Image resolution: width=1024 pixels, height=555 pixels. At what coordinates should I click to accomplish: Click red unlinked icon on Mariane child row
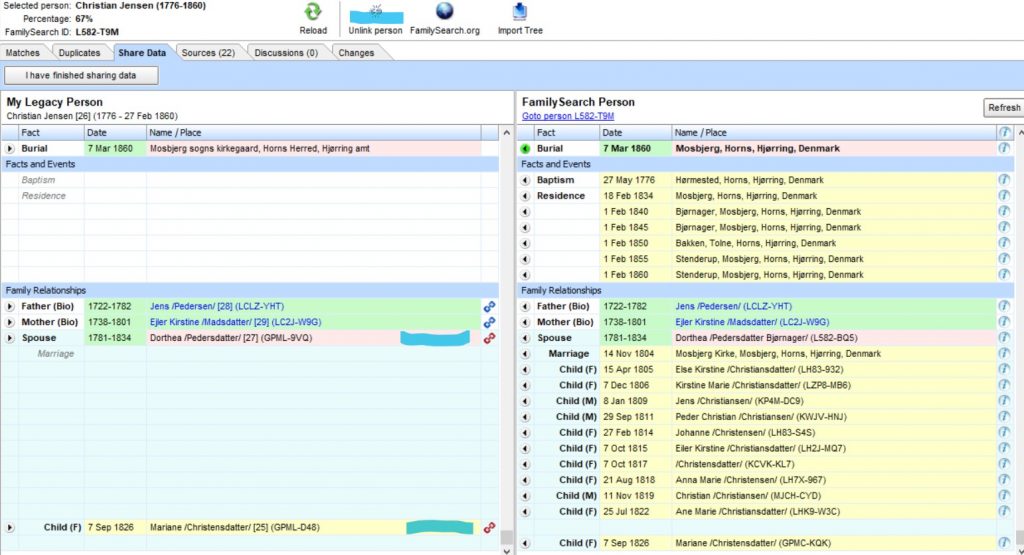pyautogui.click(x=489, y=527)
